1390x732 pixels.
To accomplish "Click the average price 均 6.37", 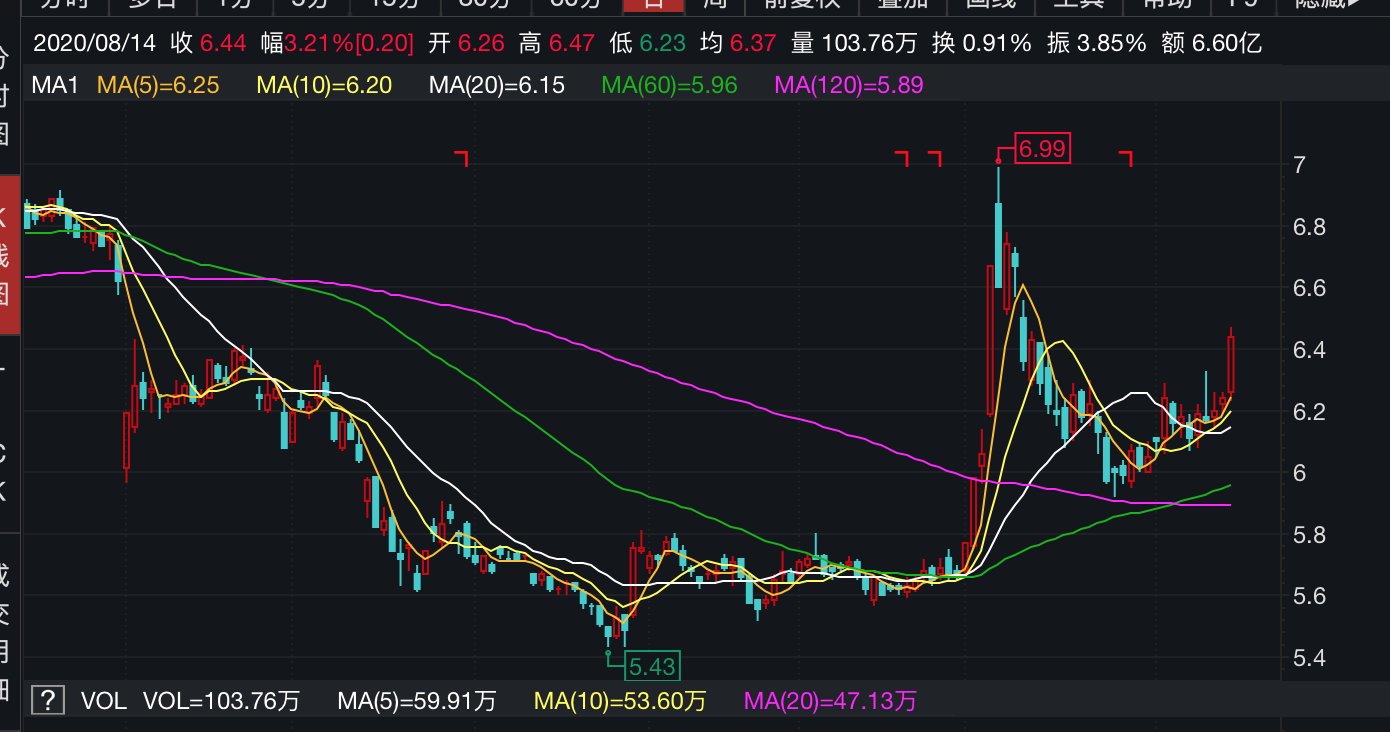I will (x=738, y=44).
